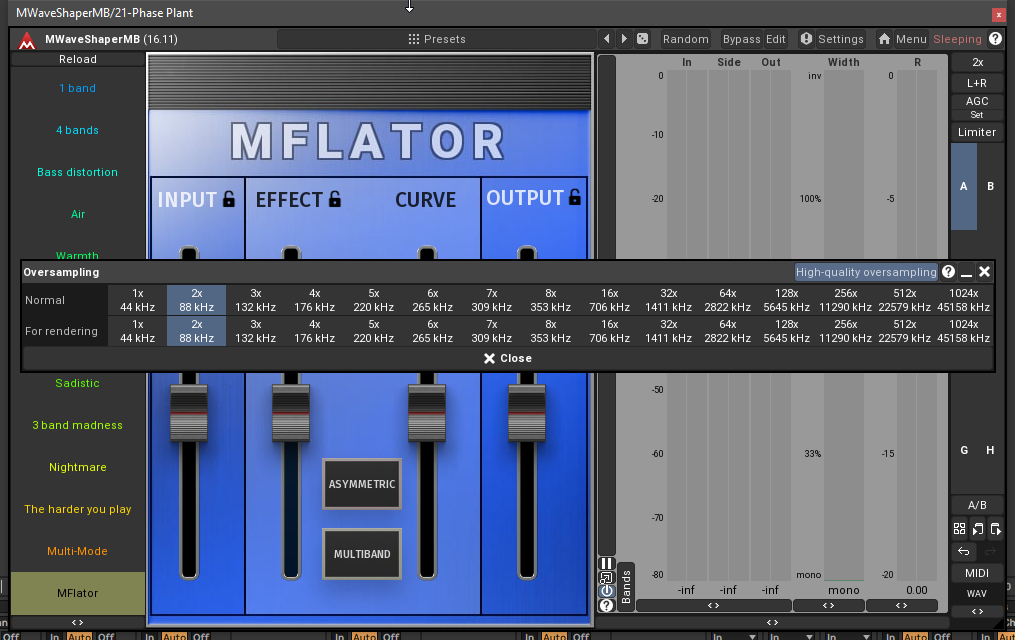Click the Random button
The width and height of the screenshot is (1015, 640).
(686, 39)
